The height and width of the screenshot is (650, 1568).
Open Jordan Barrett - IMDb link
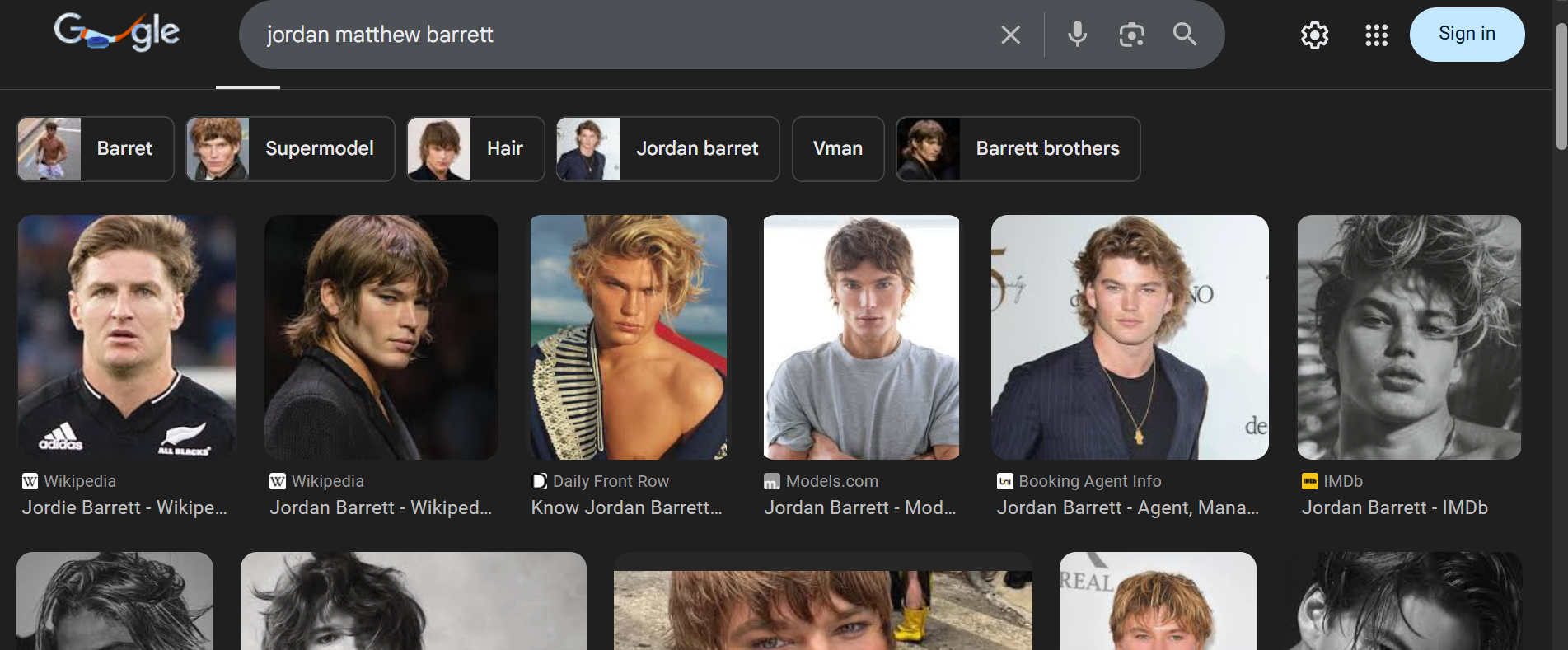1394,507
